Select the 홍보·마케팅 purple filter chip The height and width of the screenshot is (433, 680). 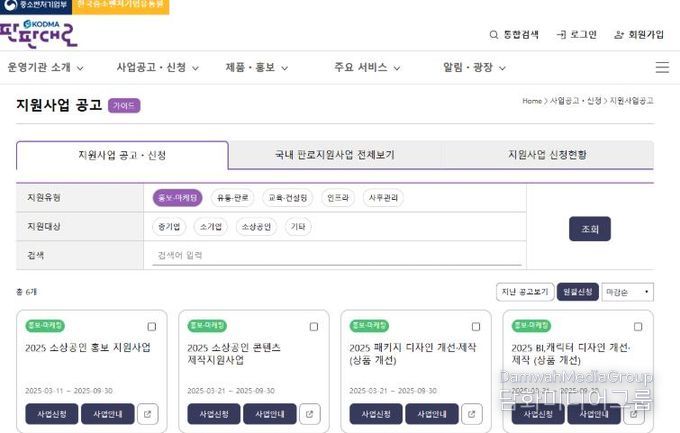click(177, 198)
